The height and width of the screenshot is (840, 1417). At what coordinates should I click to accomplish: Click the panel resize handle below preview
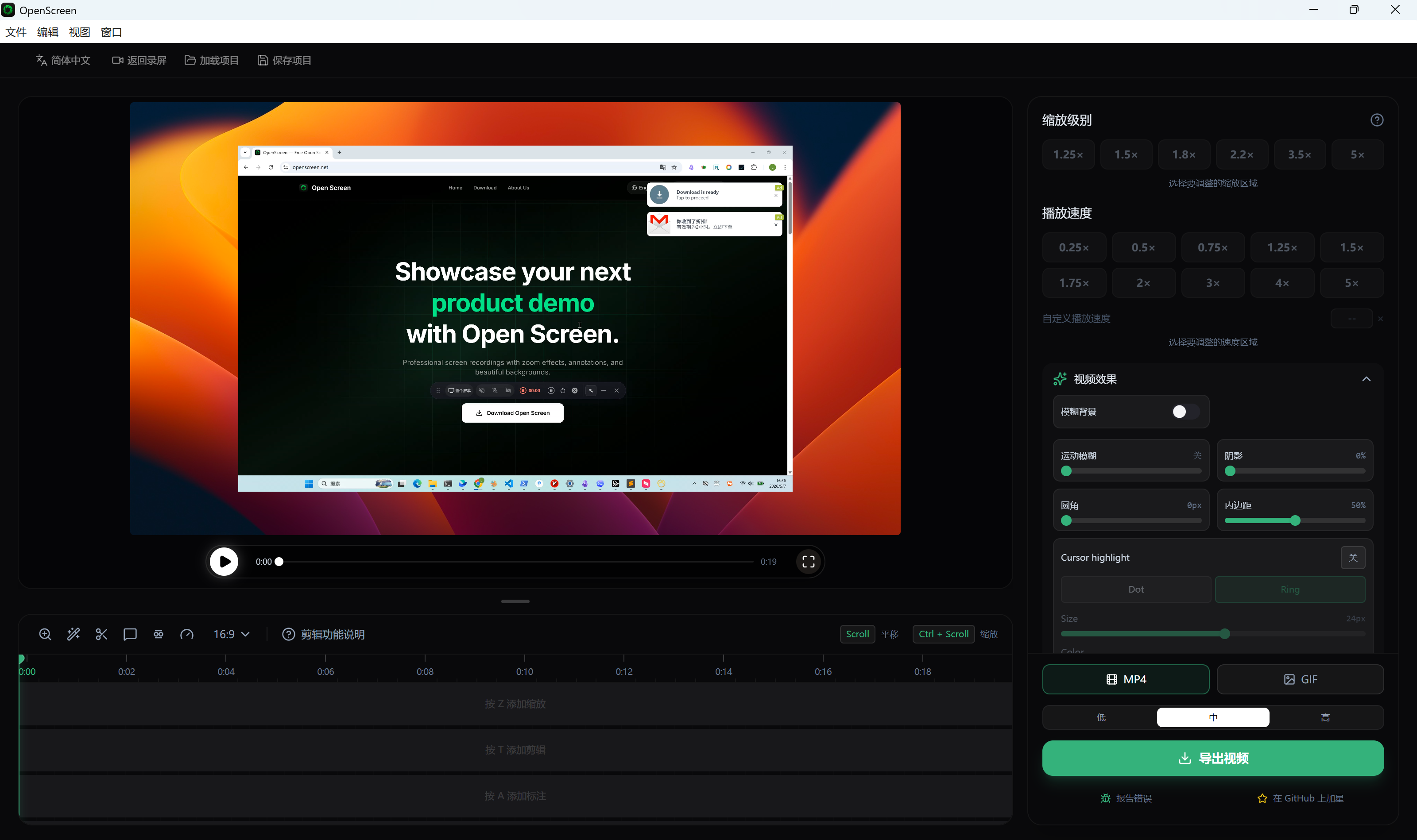click(x=515, y=601)
